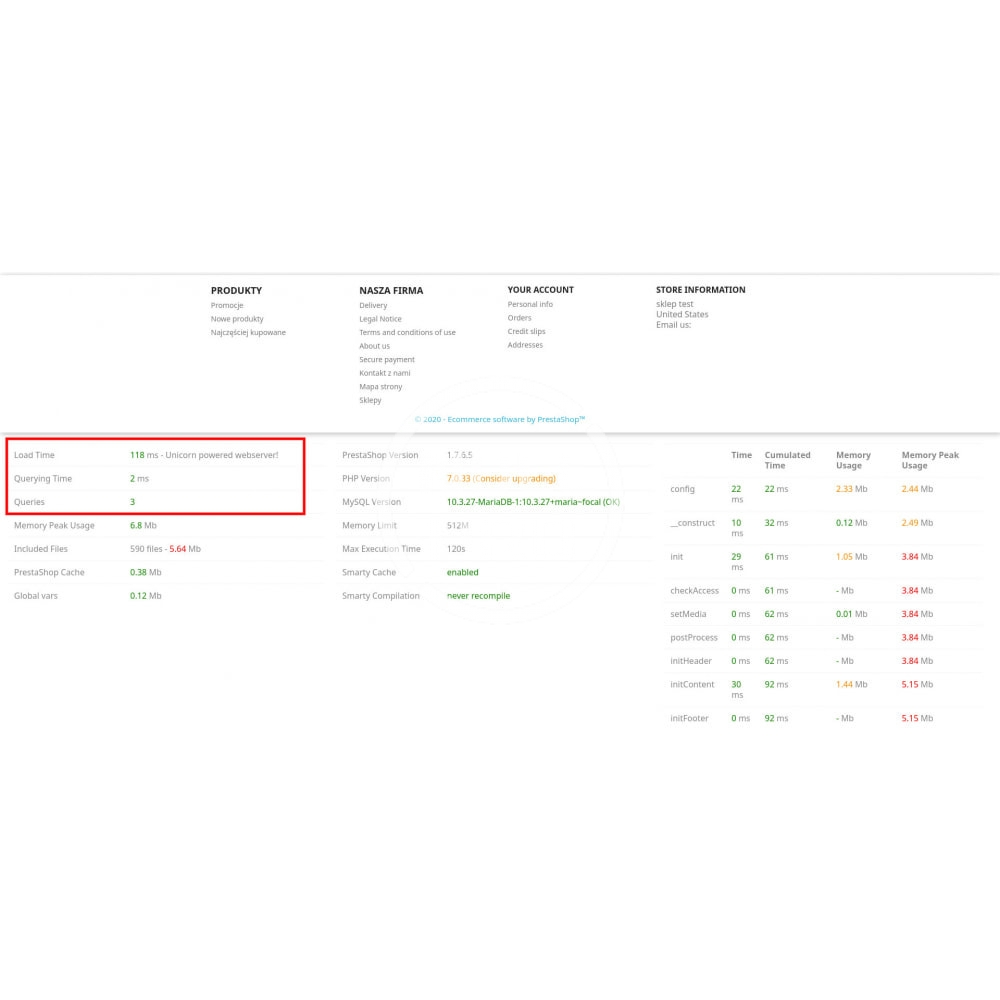
Task: Open the Promocje footer link
Action: pyautogui.click(x=227, y=305)
